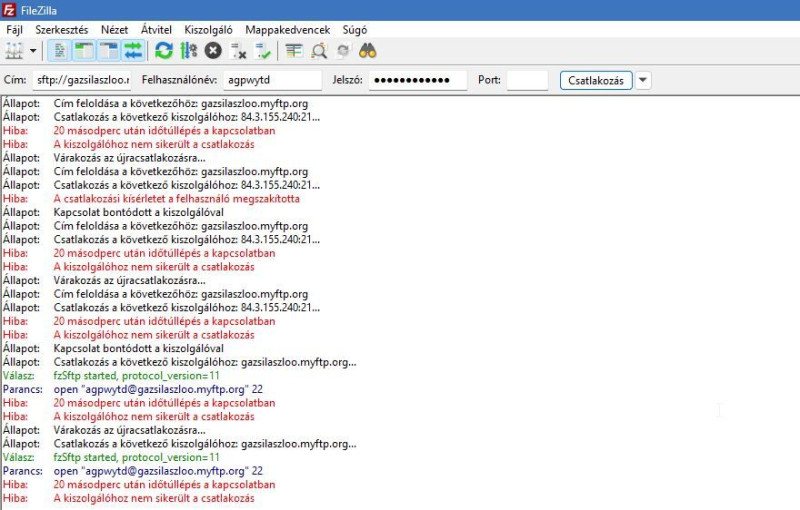Screen dimensions: 800x510
Task: Cancel the current operation
Action: pos(213,51)
